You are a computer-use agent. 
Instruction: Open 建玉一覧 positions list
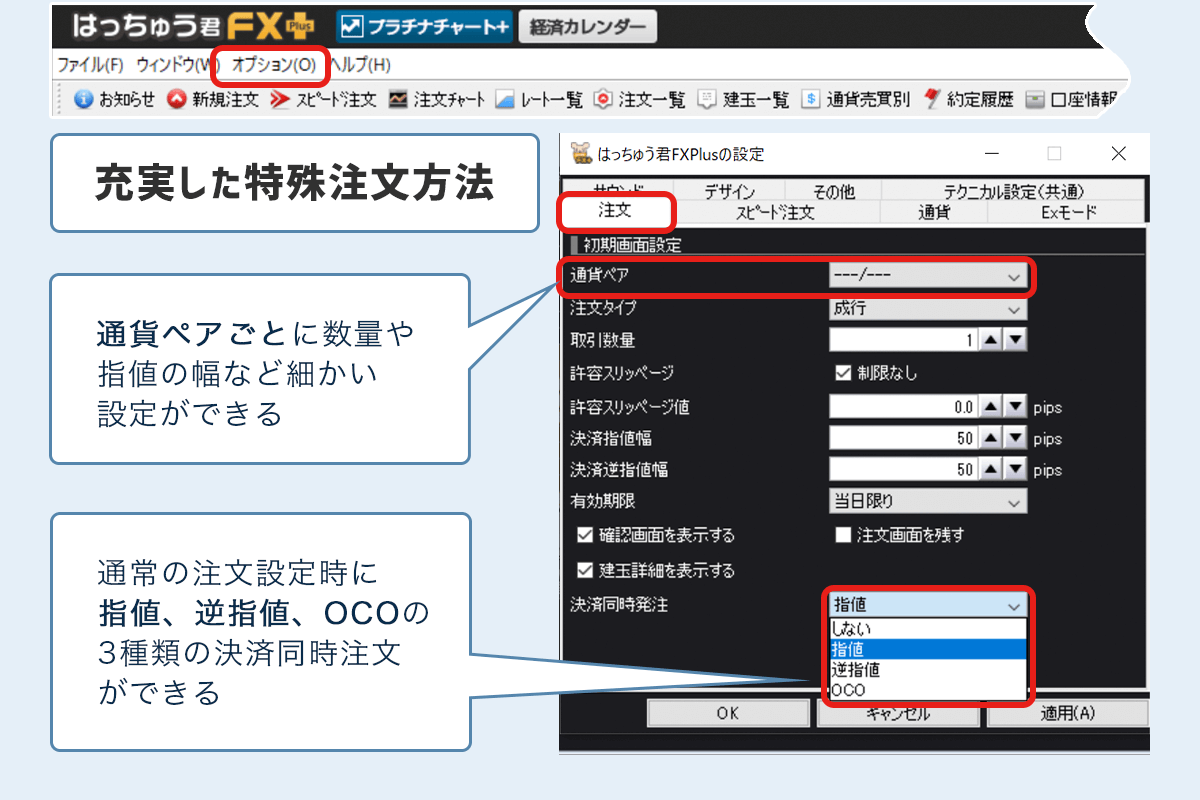point(743,99)
